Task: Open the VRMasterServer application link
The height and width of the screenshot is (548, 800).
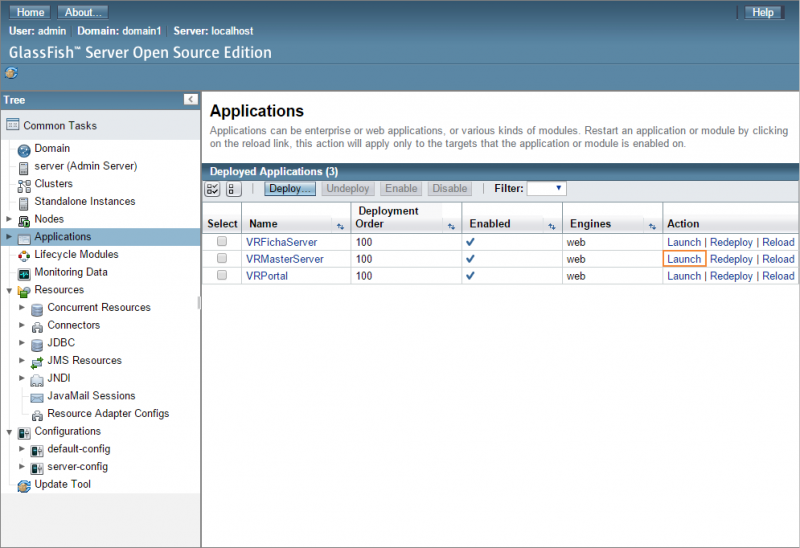Action: tap(285, 259)
